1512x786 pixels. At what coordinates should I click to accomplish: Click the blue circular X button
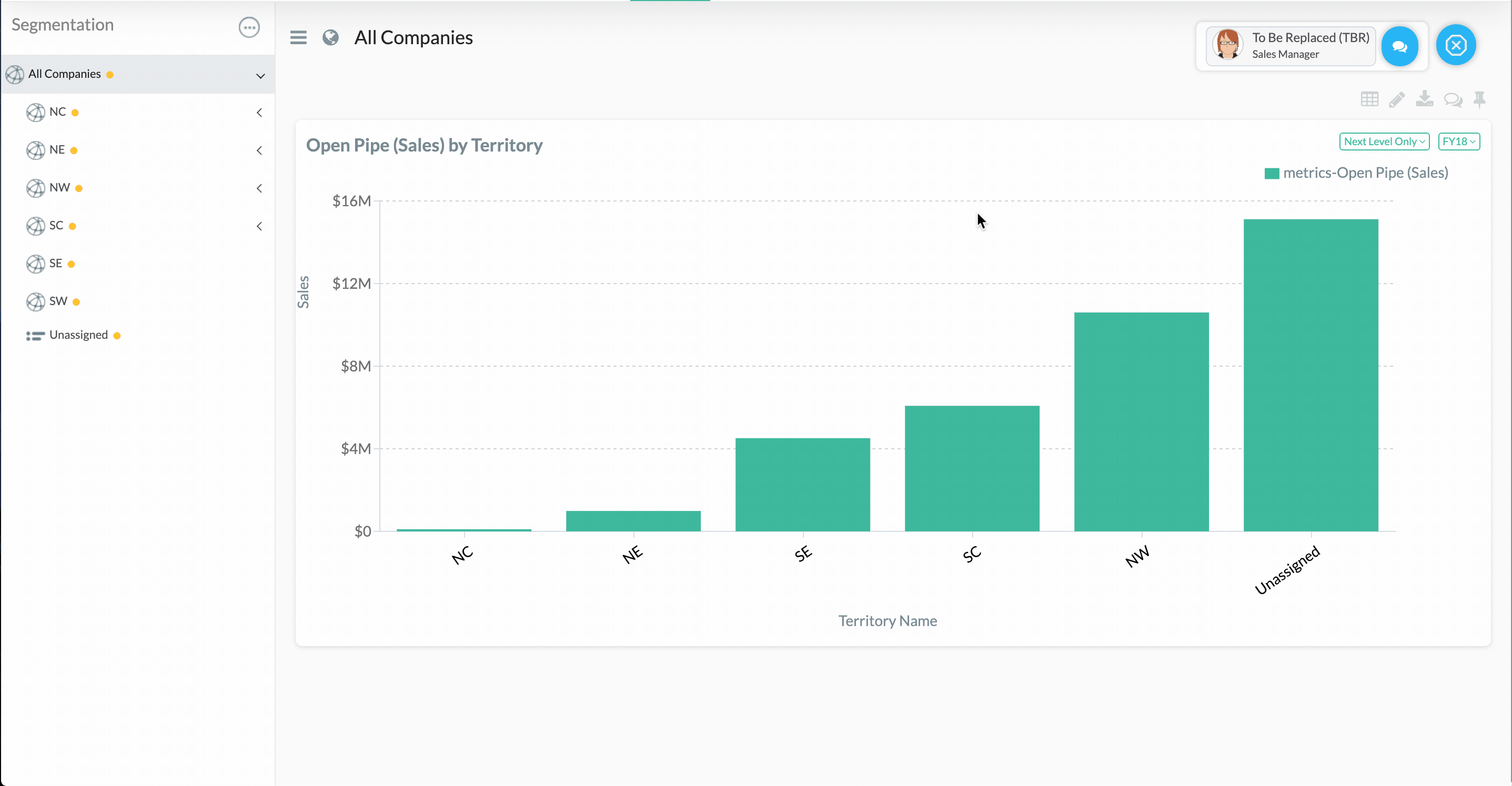coord(1456,45)
